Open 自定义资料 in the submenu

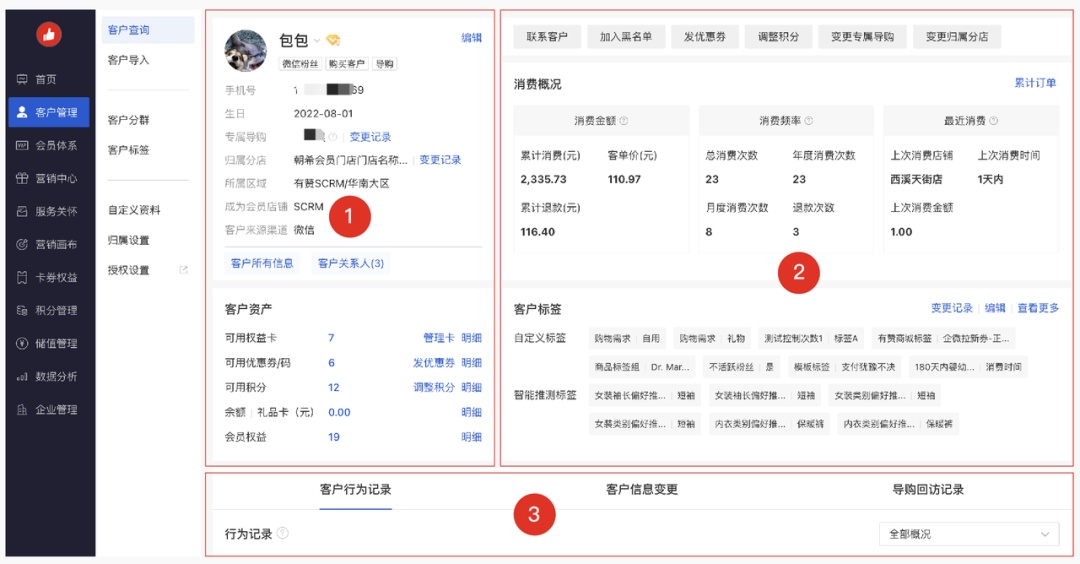coord(134,210)
